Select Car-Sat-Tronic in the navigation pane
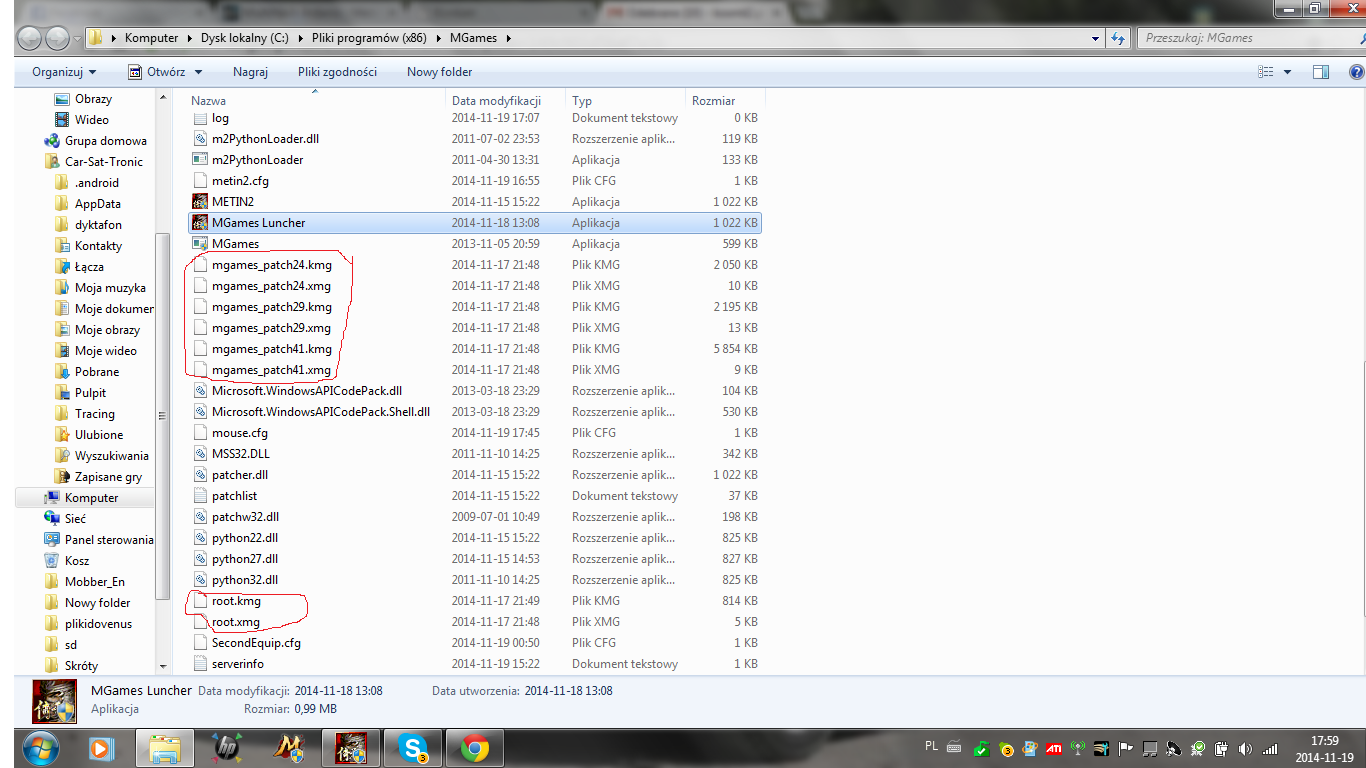1366x768 pixels. click(x=104, y=162)
